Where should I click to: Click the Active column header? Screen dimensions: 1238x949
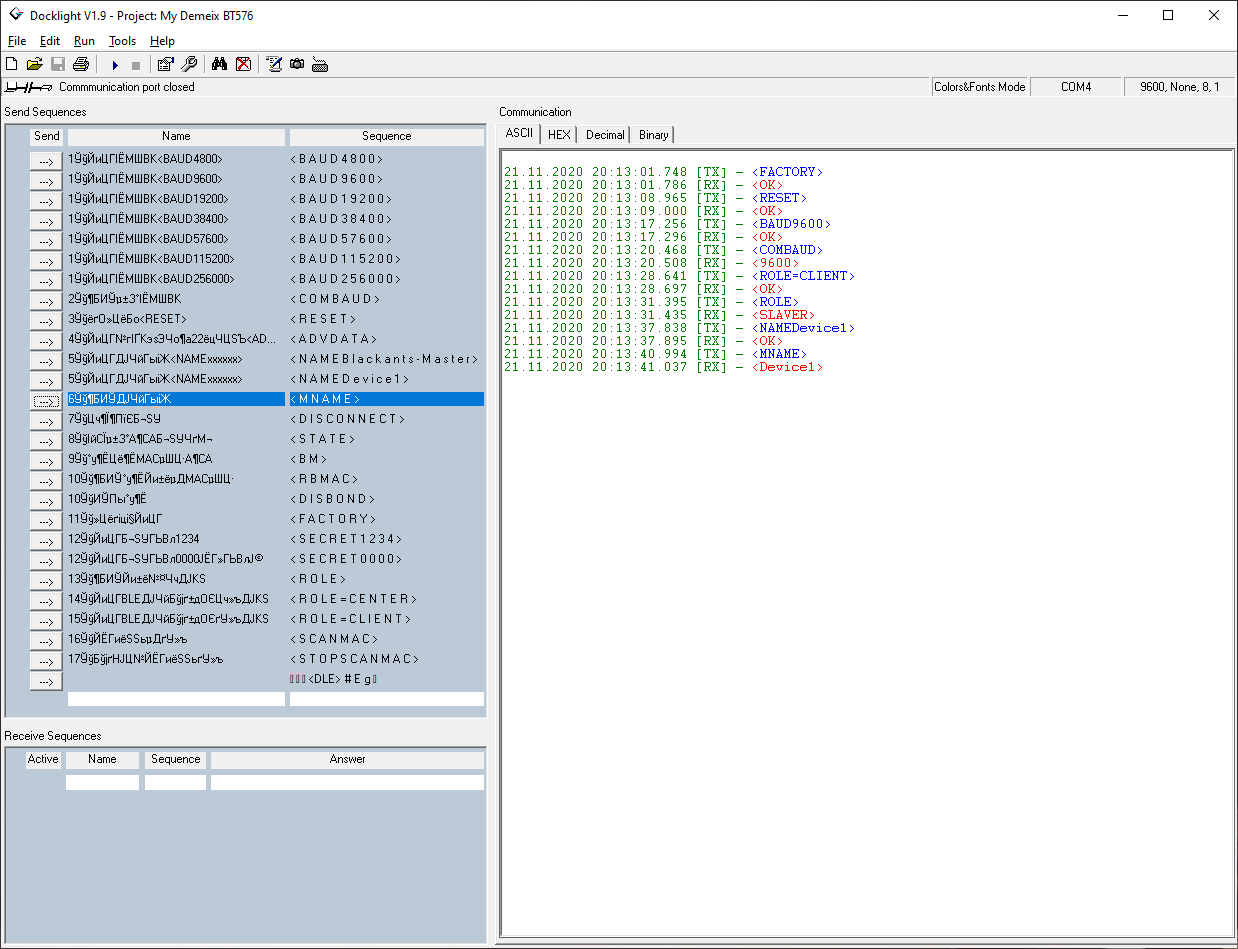[x=43, y=759]
